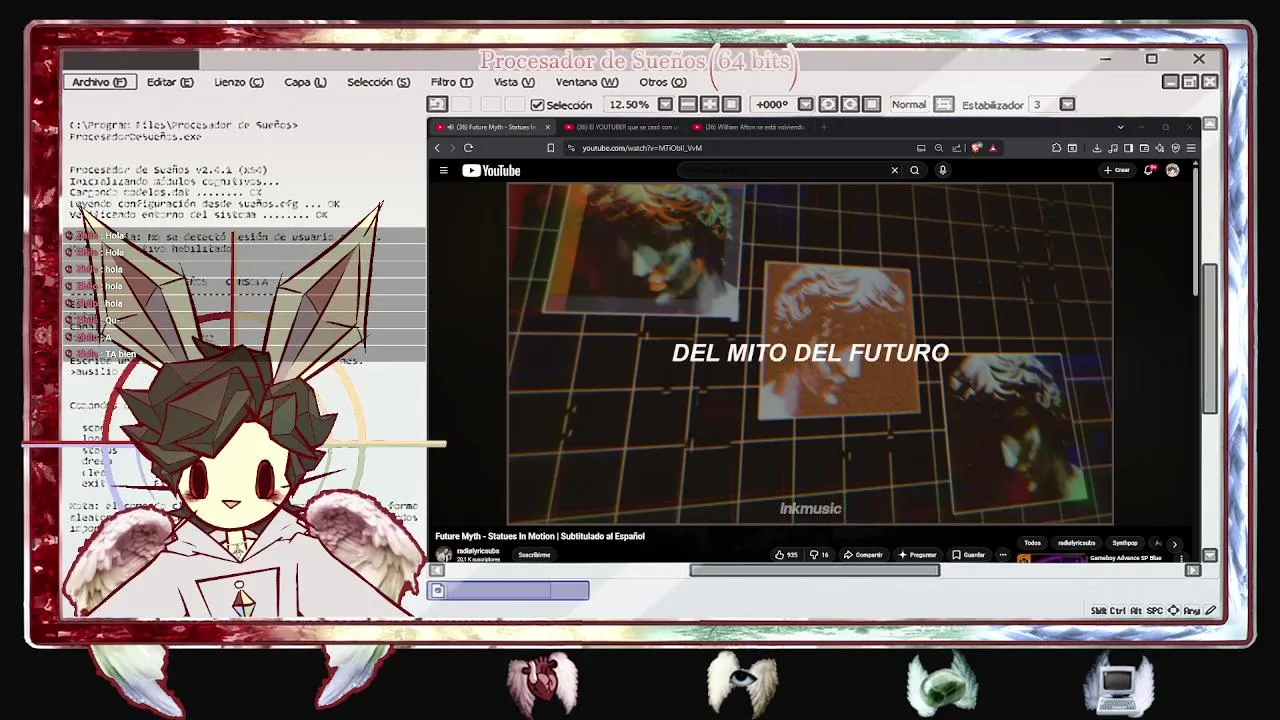
Task: Open the Ventana (W) menu
Action: coord(587,82)
